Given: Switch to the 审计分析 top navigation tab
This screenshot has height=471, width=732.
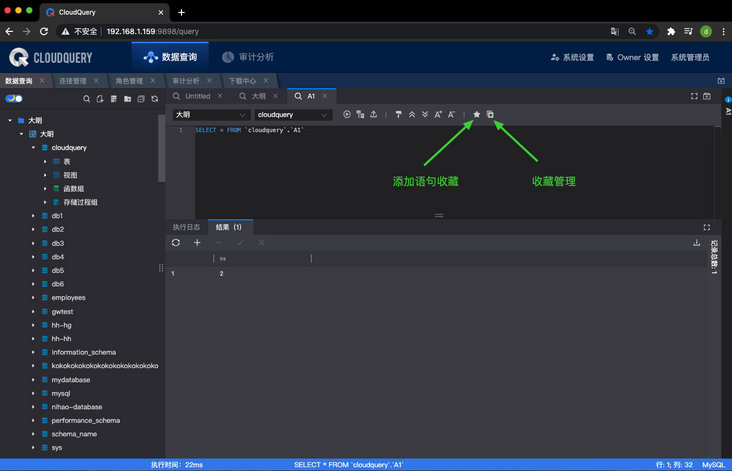Looking at the screenshot, I should pos(250,57).
